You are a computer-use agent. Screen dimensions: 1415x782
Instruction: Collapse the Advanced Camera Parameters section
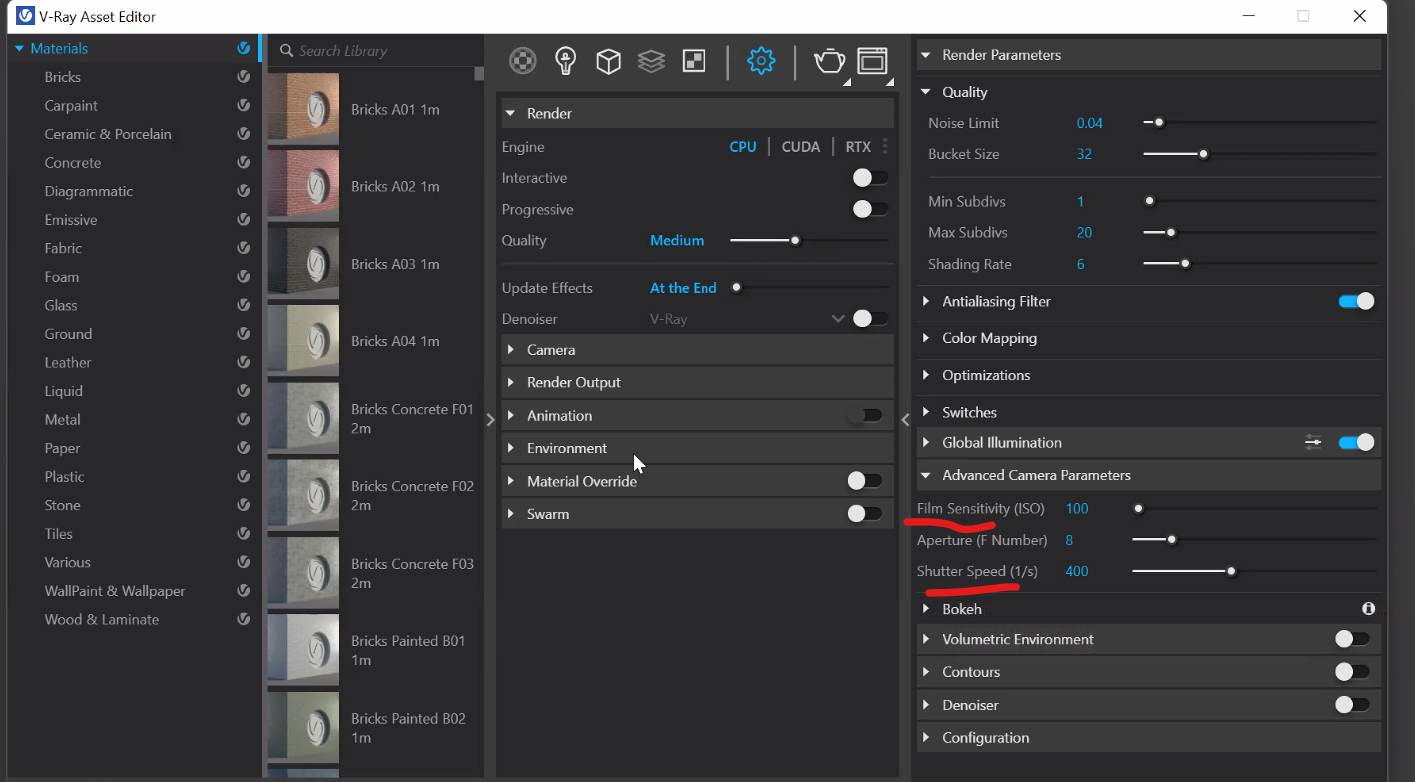click(x=1149, y=475)
